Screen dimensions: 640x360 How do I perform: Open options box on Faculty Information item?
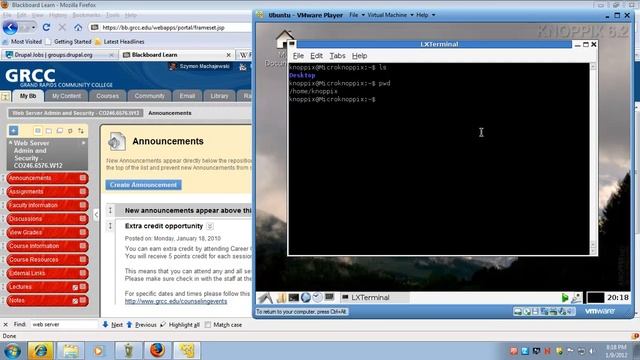click(83, 205)
